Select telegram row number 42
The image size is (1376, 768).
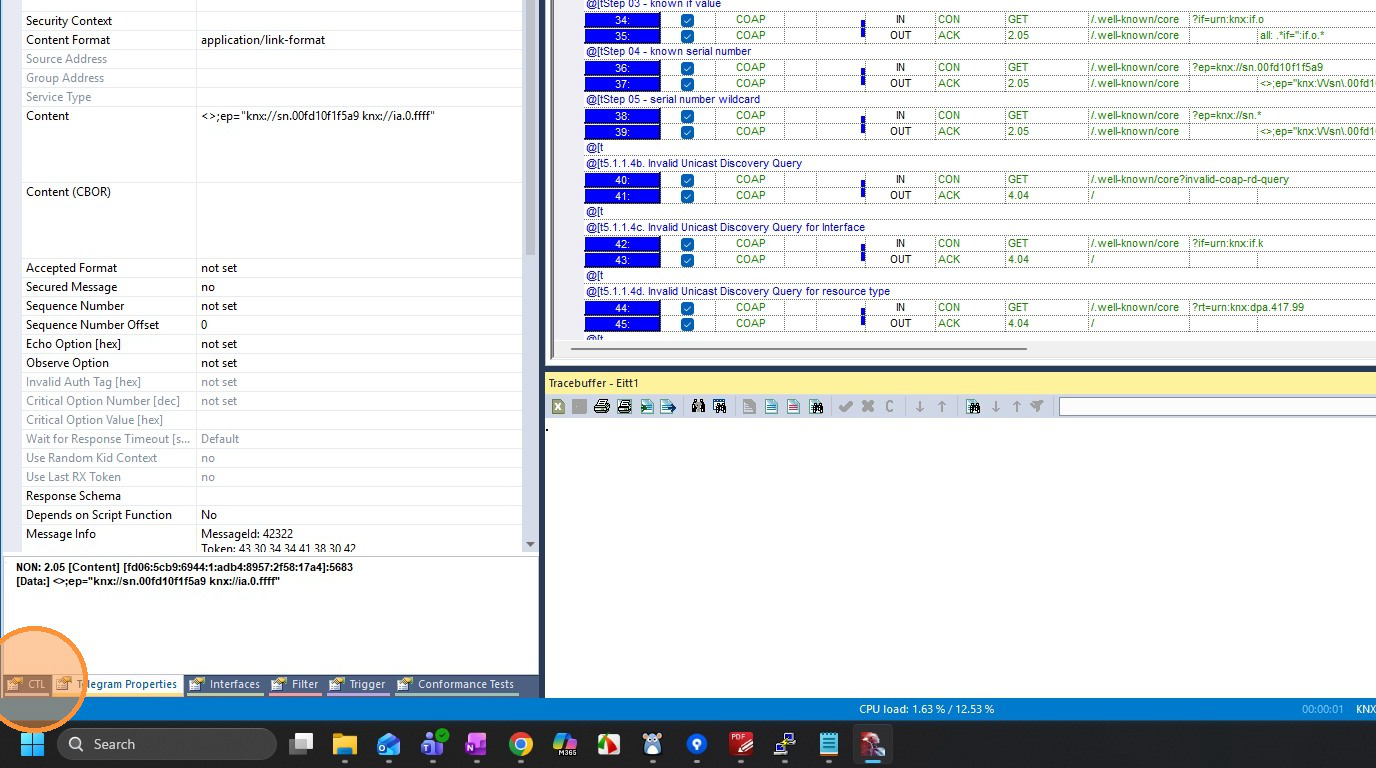pyautogui.click(x=622, y=244)
